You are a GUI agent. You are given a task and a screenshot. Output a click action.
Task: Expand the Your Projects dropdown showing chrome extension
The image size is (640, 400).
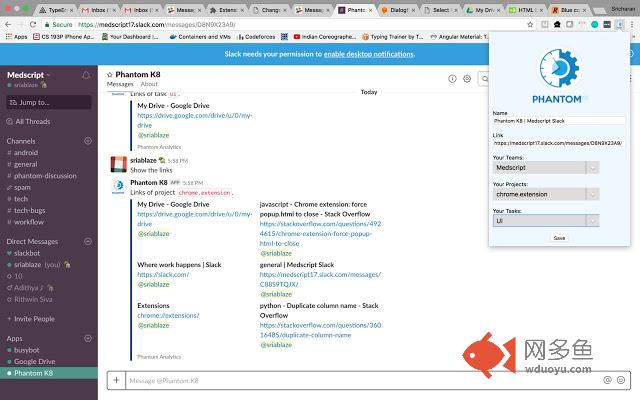(x=546, y=194)
